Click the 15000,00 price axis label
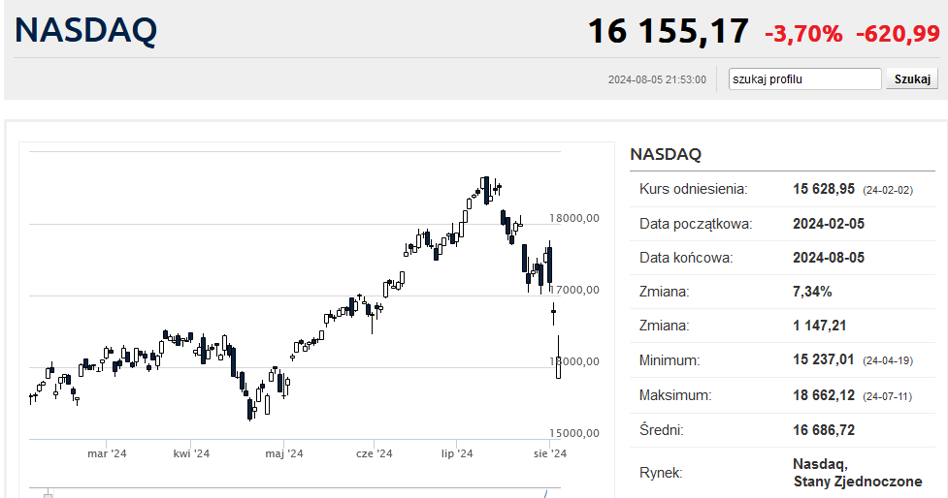 pyautogui.click(x=575, y=433)
